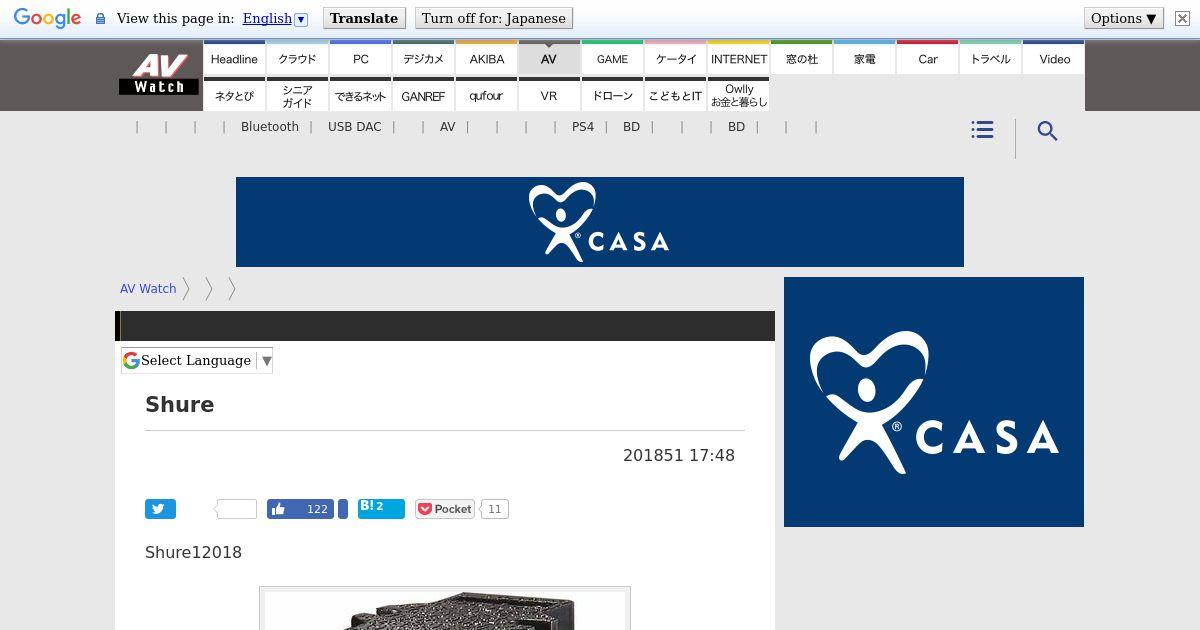Click the article product image thumbnail

(445, 609)
